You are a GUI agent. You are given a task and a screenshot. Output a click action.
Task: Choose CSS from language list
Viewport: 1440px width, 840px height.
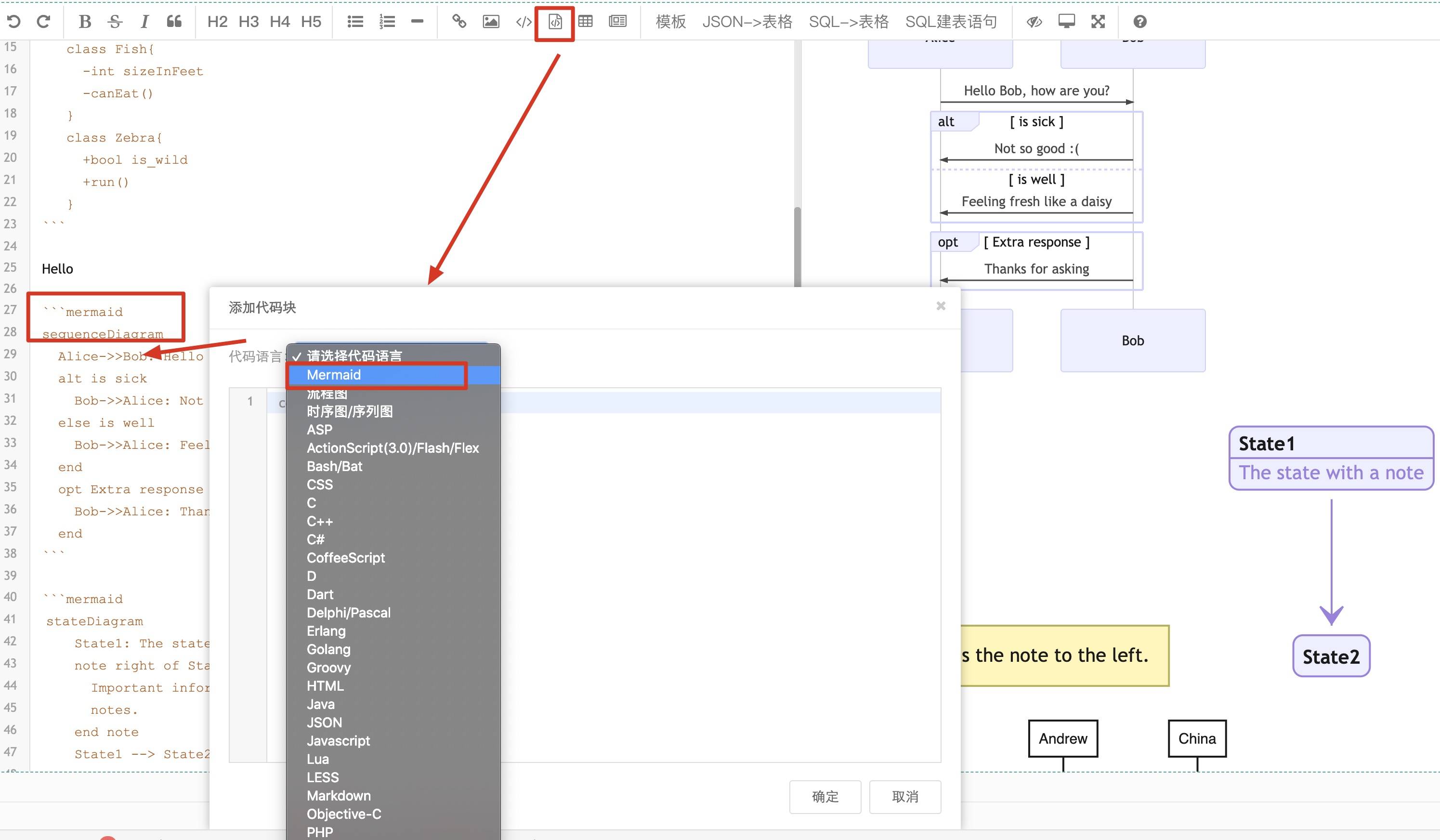click(x=393, y=485)
